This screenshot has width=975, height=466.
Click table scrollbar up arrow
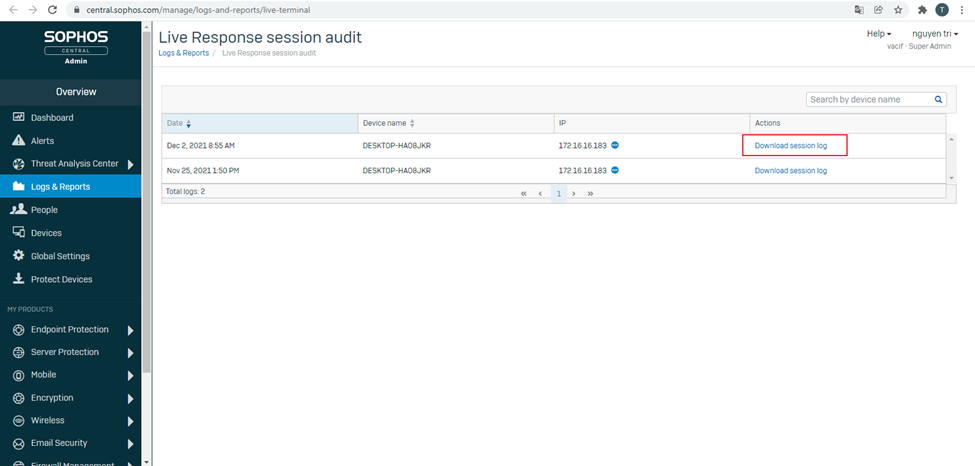coord(951,137)
